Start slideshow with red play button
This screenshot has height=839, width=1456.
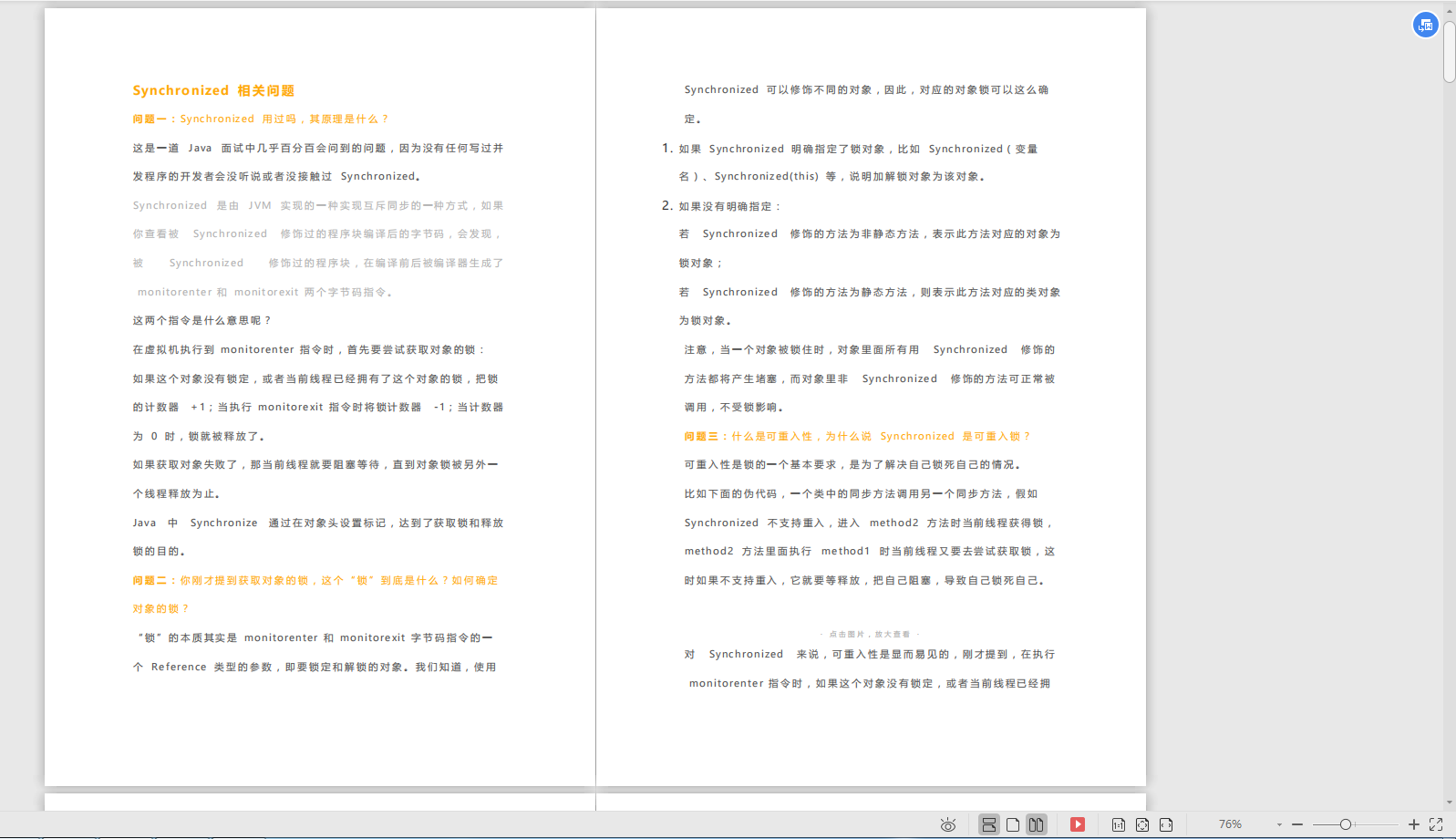coord(1078,824)
